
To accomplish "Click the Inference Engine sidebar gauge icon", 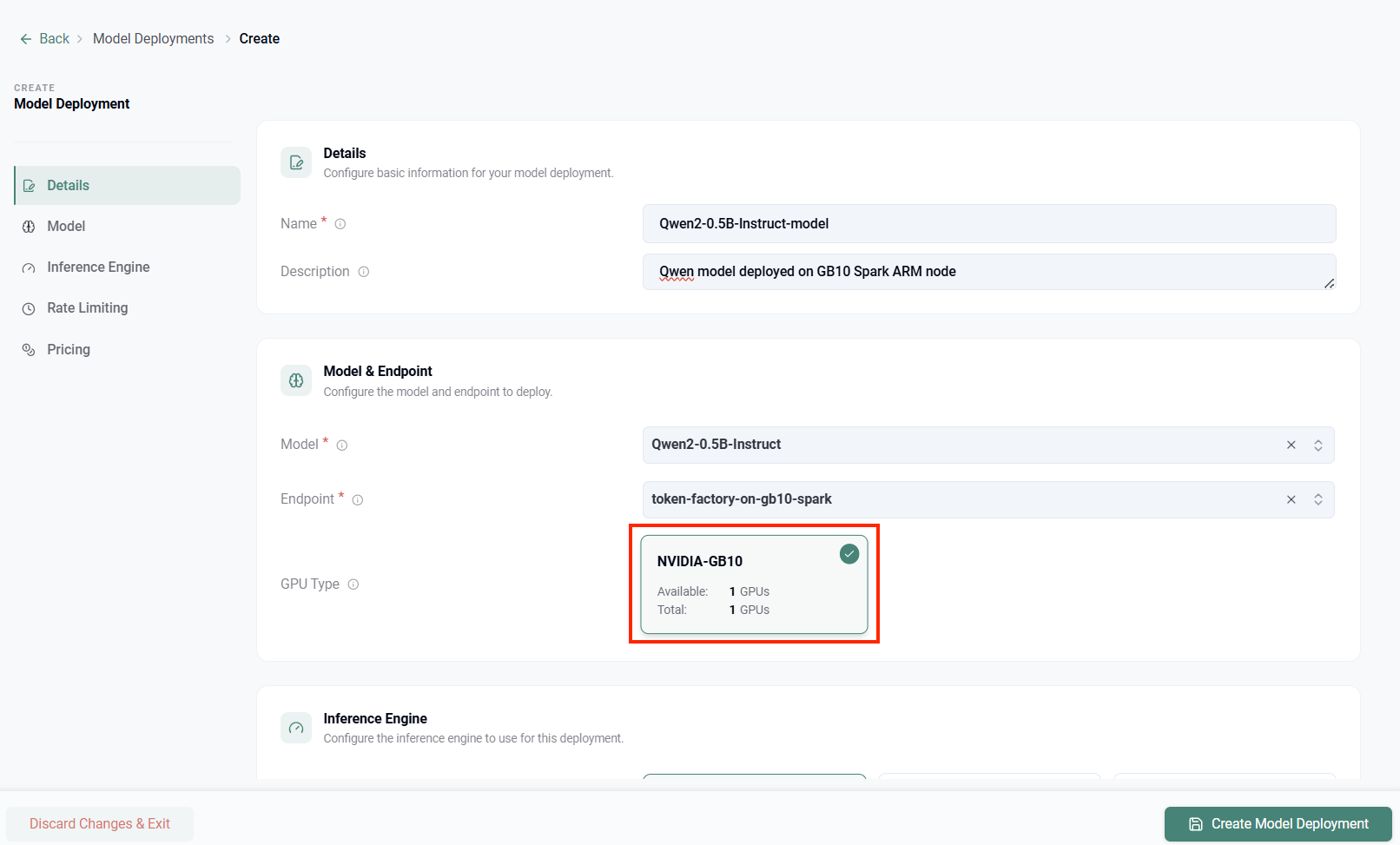I will click(29, 268).
